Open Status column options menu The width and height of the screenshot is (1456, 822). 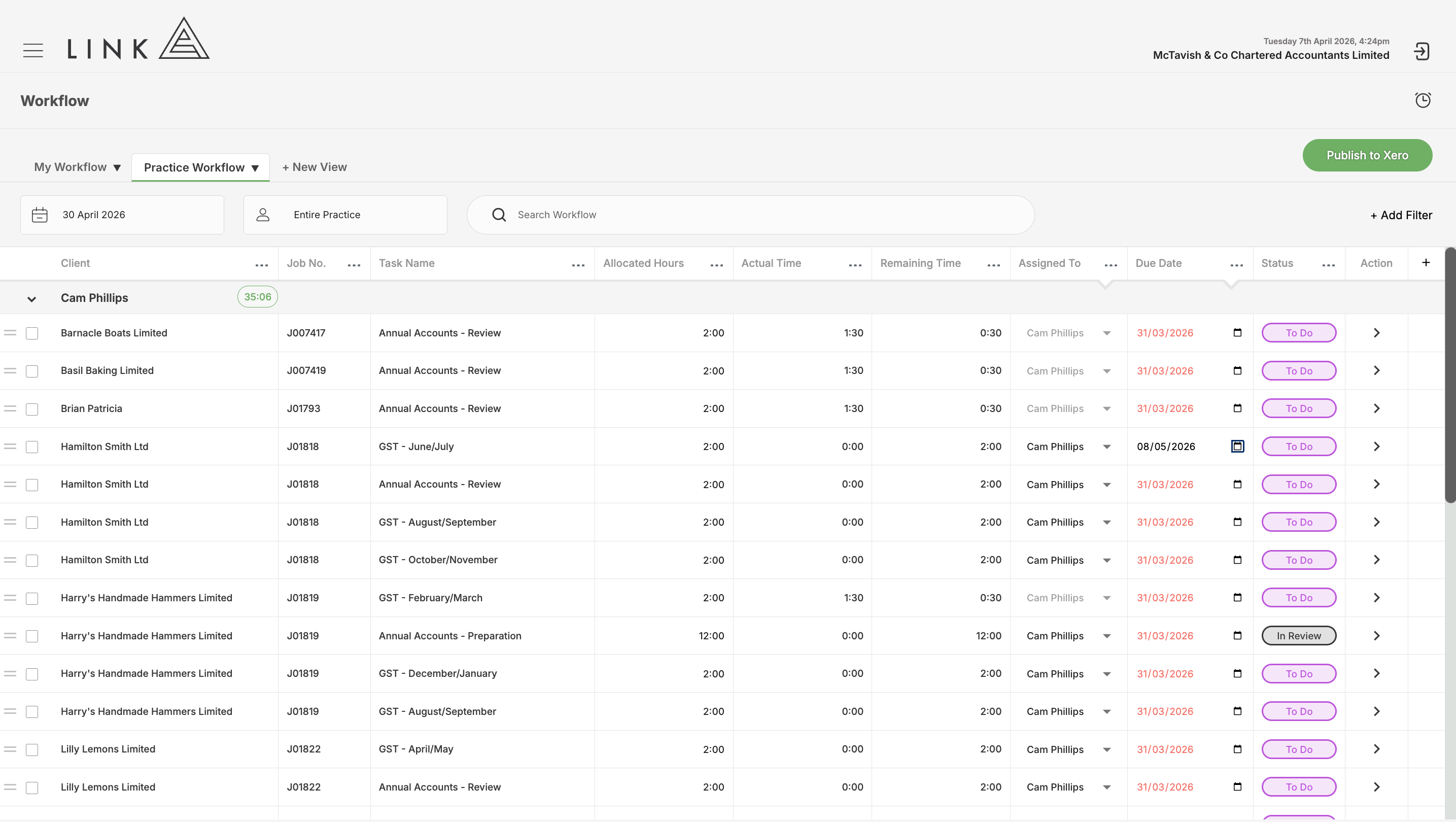(1329, 265)
